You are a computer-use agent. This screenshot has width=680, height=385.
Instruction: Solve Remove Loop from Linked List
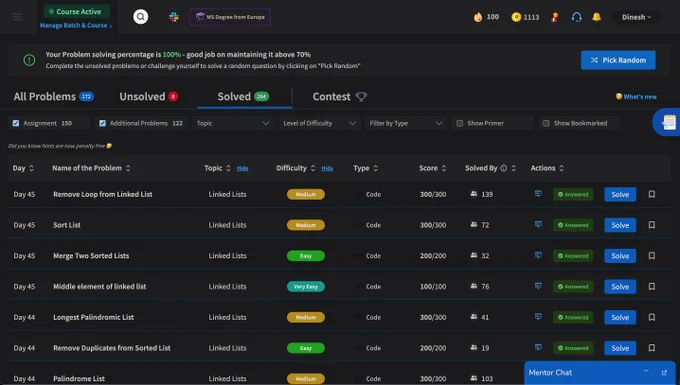pyautogui.click(x=620, y=194)
